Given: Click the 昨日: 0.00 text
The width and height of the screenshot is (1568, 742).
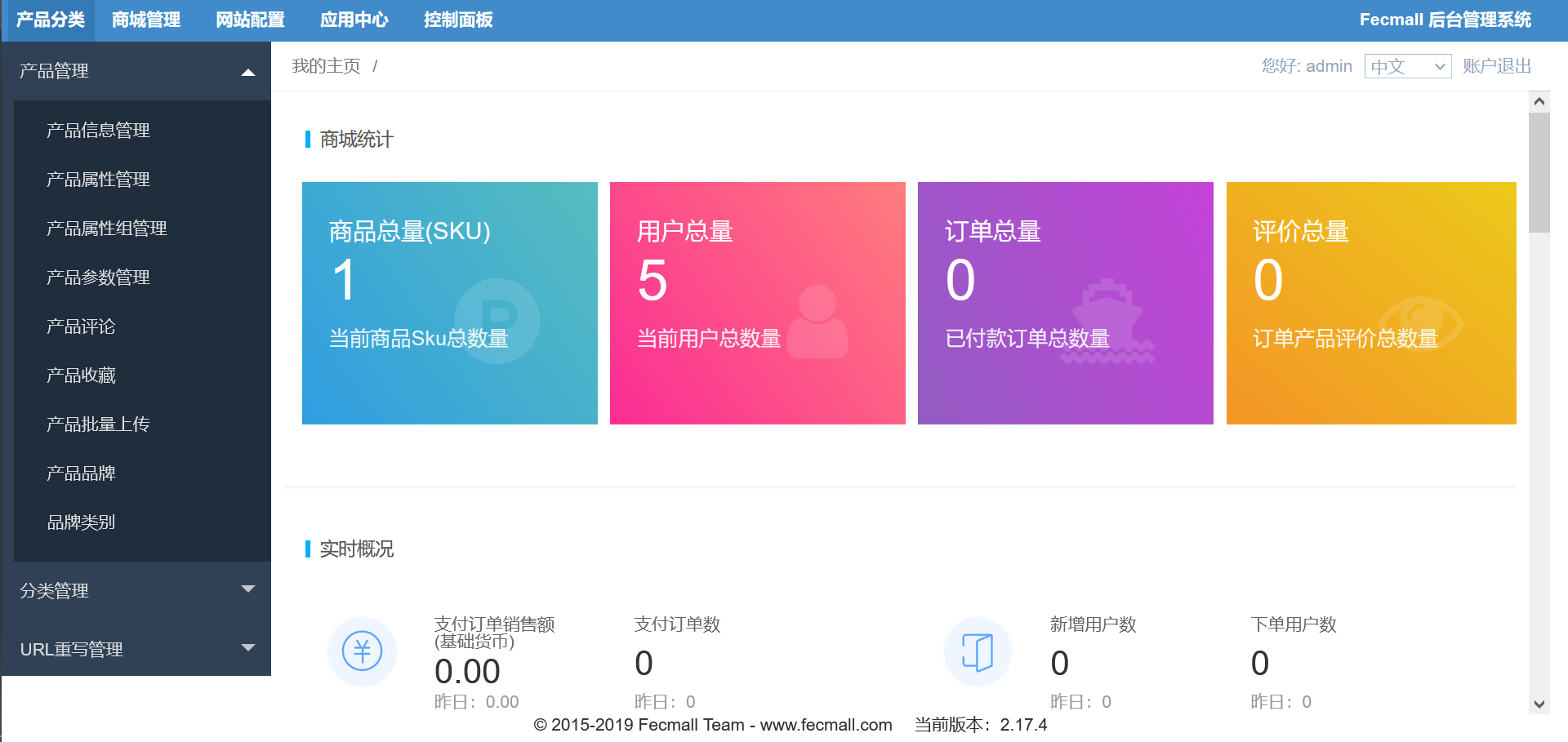Looking at the screenshot, I should (476, 702).
